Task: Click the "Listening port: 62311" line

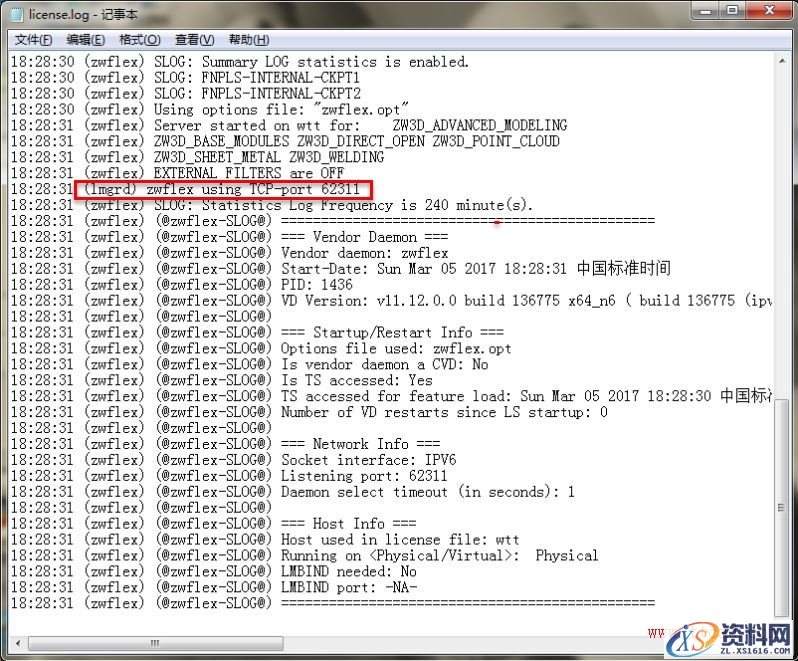Action: tap(364, 476)
